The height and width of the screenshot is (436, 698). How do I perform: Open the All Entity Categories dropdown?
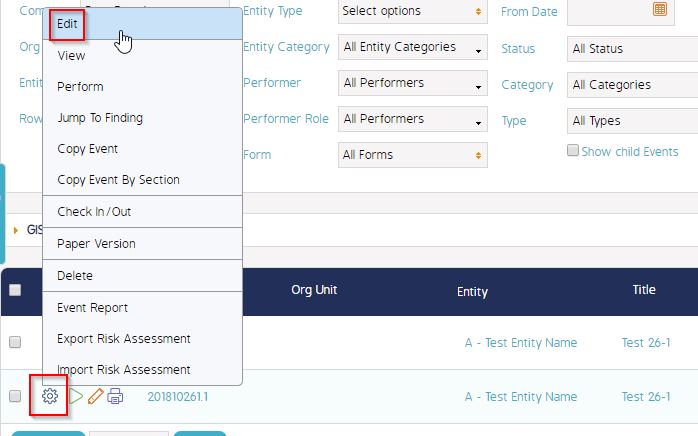click(x=413, y=47)
